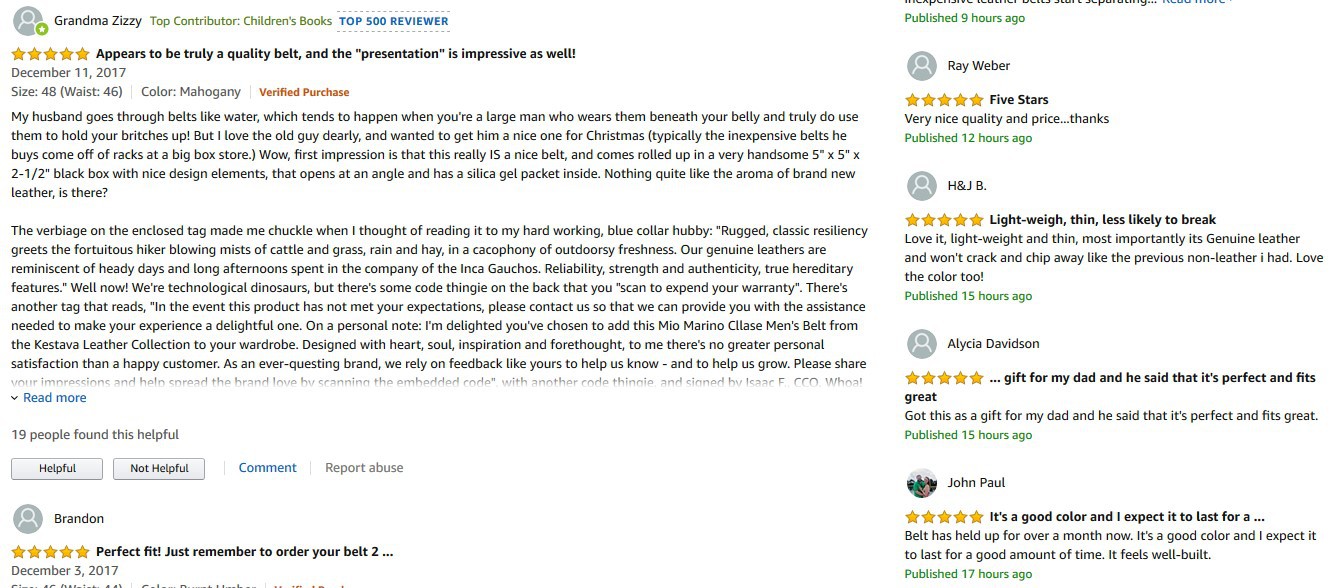The height and width of the screenshot is (588, 1333).
Task: Click star rating on Ray Weber's review
Action: (x=944, y=100)
